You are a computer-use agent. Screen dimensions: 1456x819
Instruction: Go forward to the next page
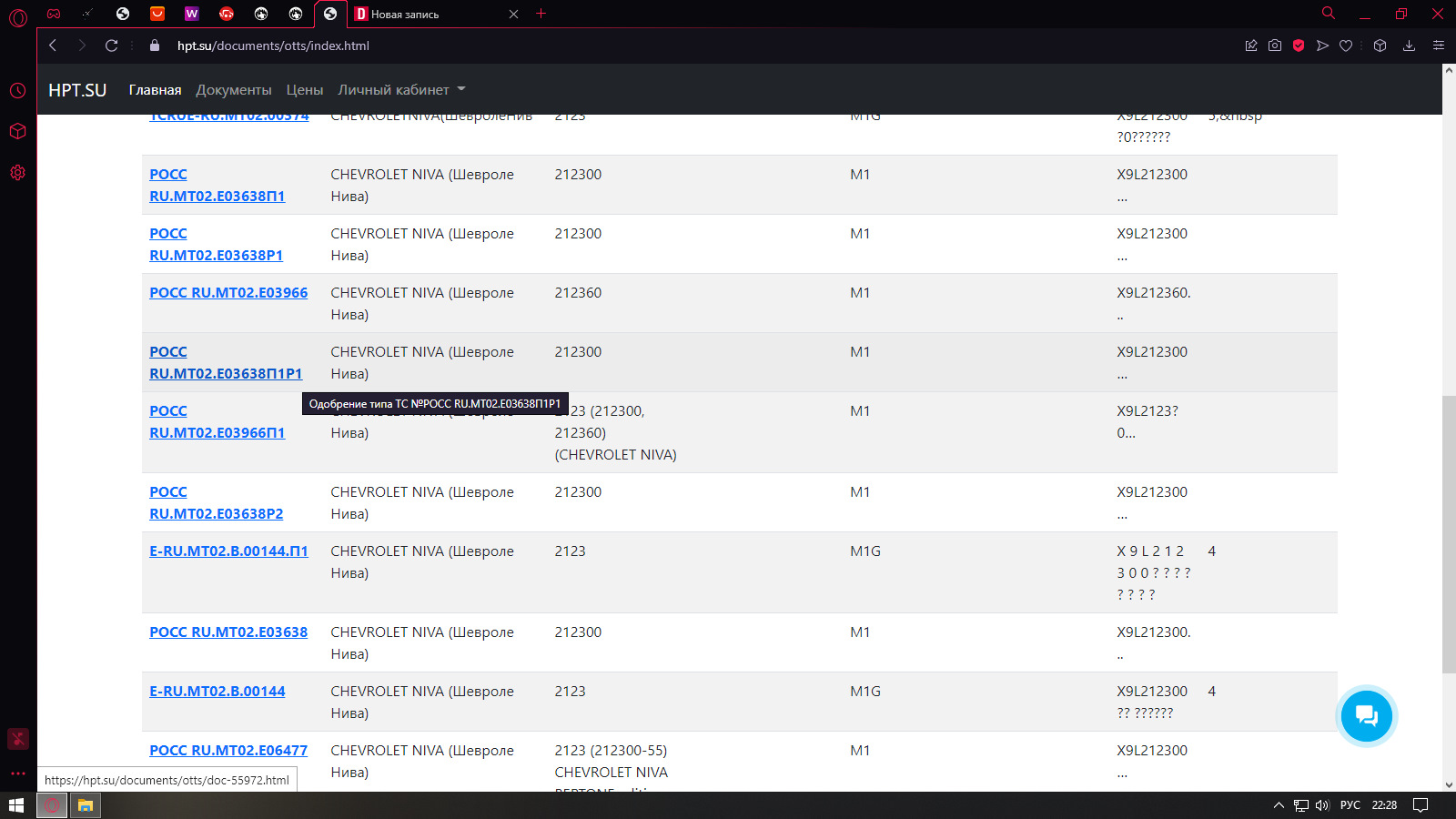82,45
